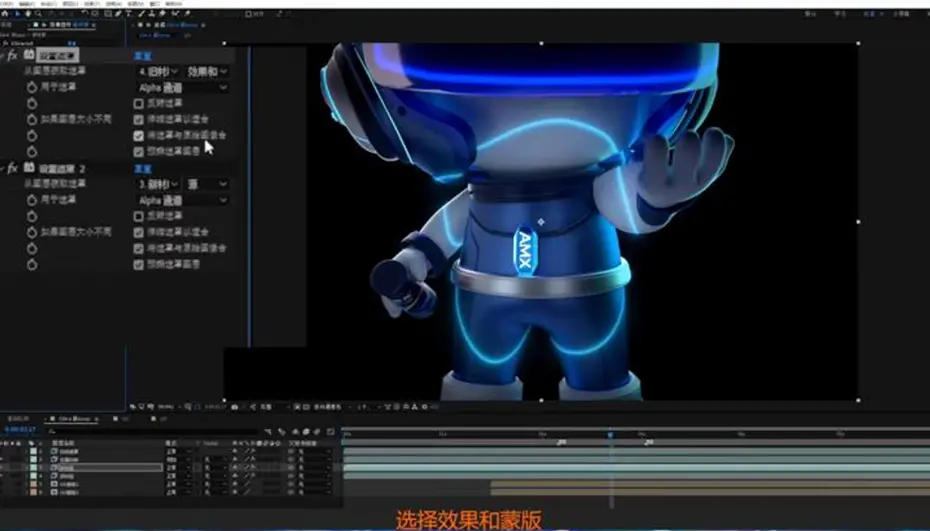This screenshot has width=930, height=531.
Task: Select the Pen tool
Action: click(118, 13)
